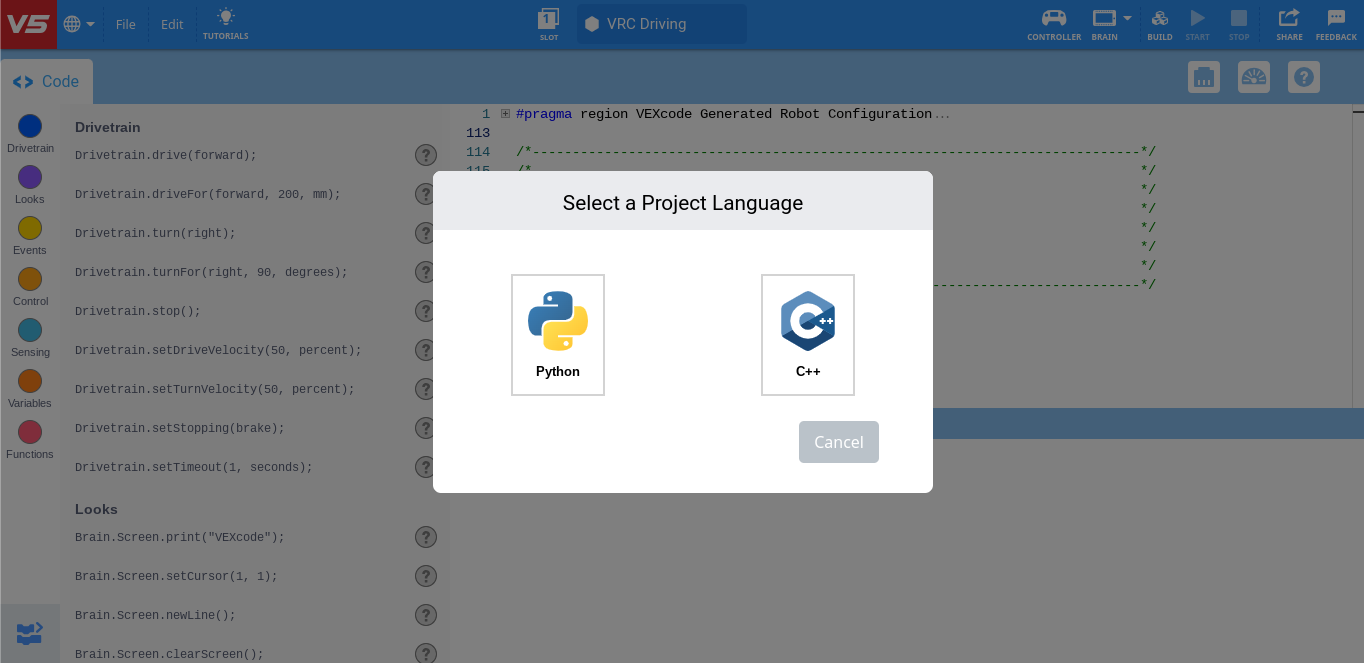Screen dimensions: 1364x663
Task: Share the project
Action: pyautogui.click(x=1289, y=24)
